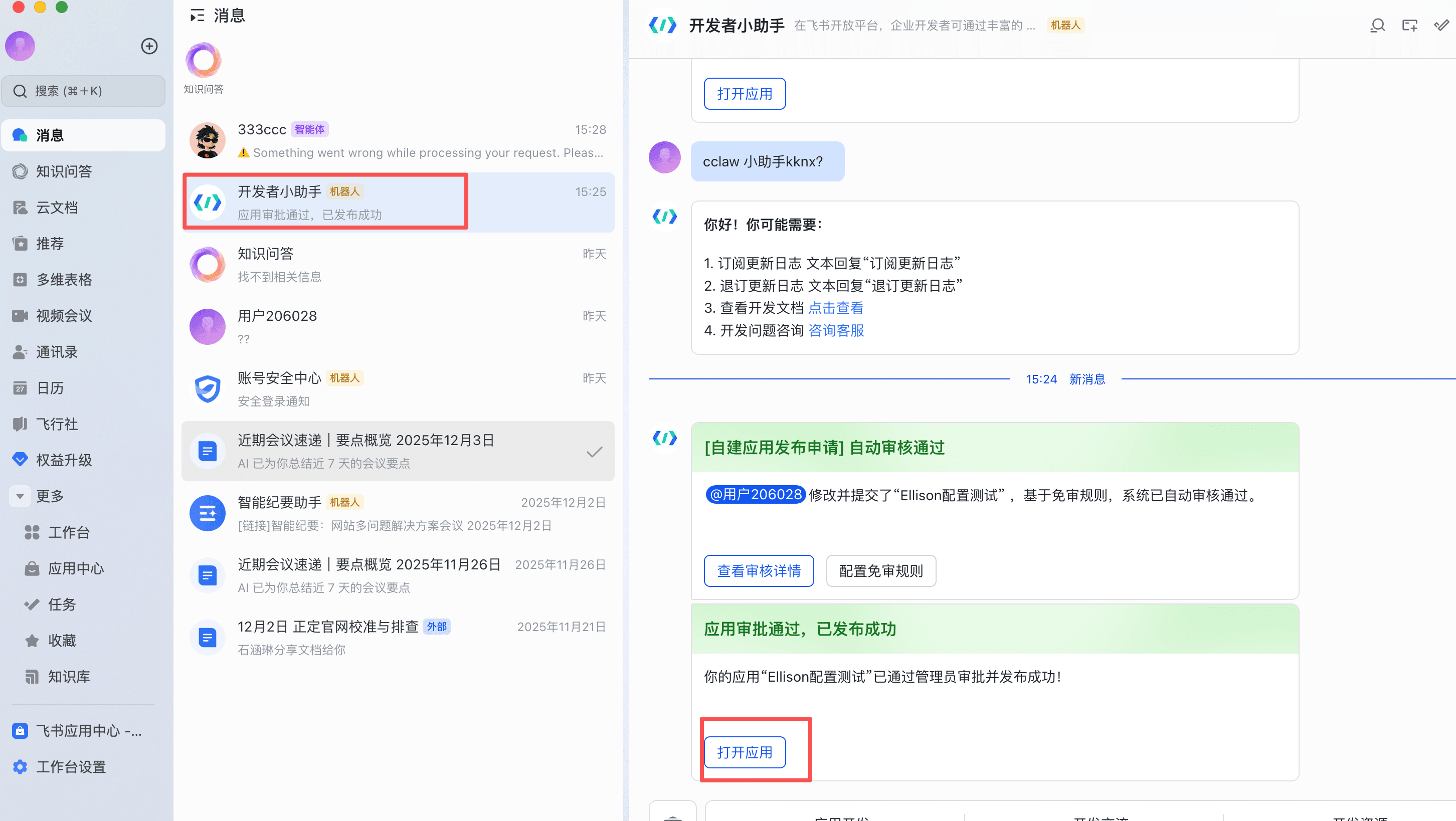Screen dimensions: 1456x821
Task: Click the 账号安全中心 shield avatar
Action: coord(208,389)
